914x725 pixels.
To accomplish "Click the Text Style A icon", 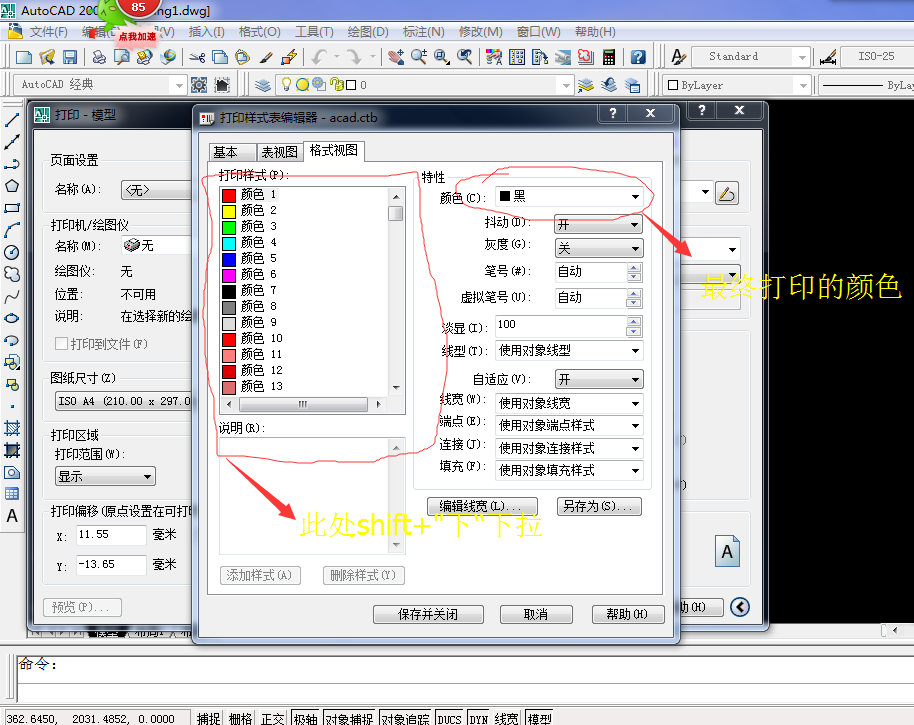I will click(x=677, y=57).
